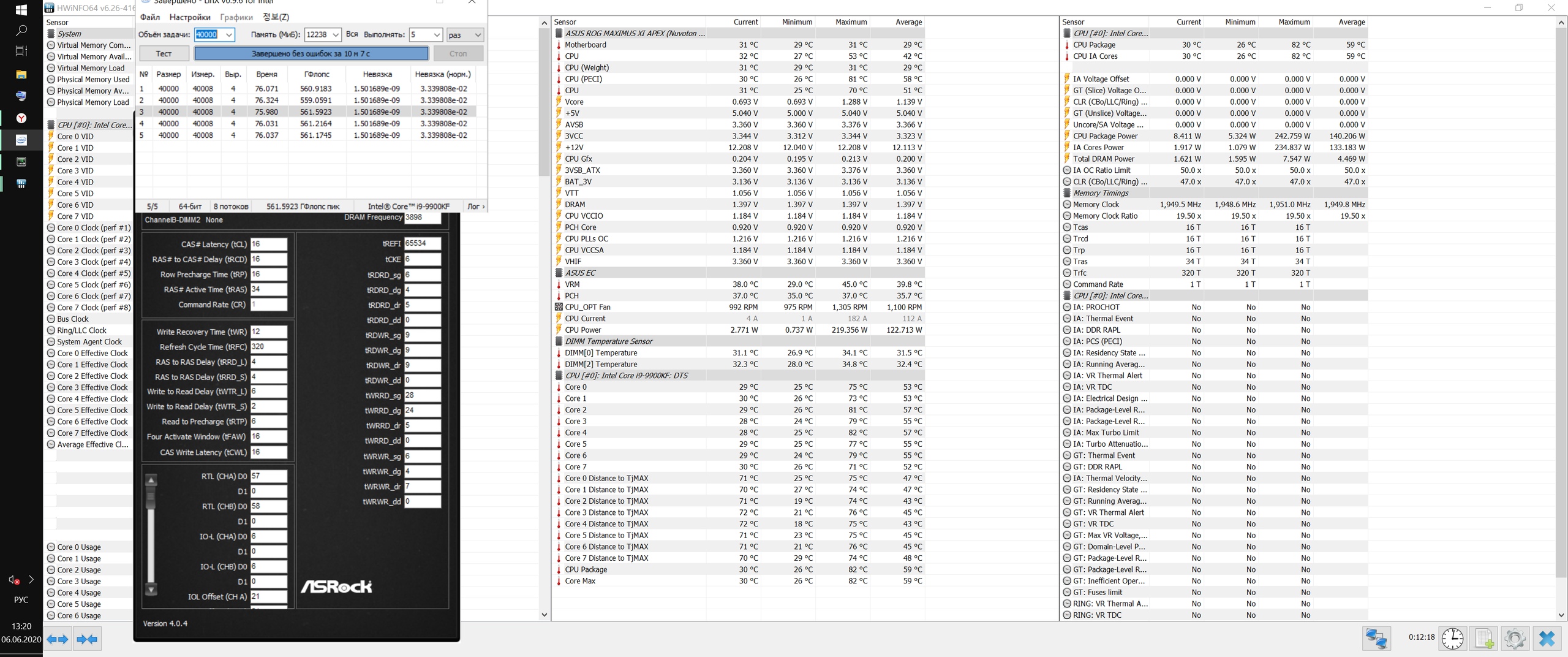Click the Motherboard temperature thermometer icon
The width and height of the screenshot is (1568, 657).
coord(559,45)
